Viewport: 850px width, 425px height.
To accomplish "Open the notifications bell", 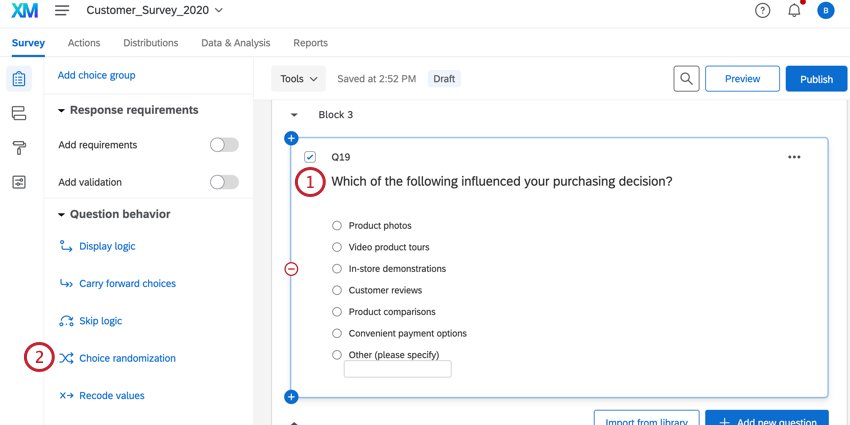I will coord(794,11).
